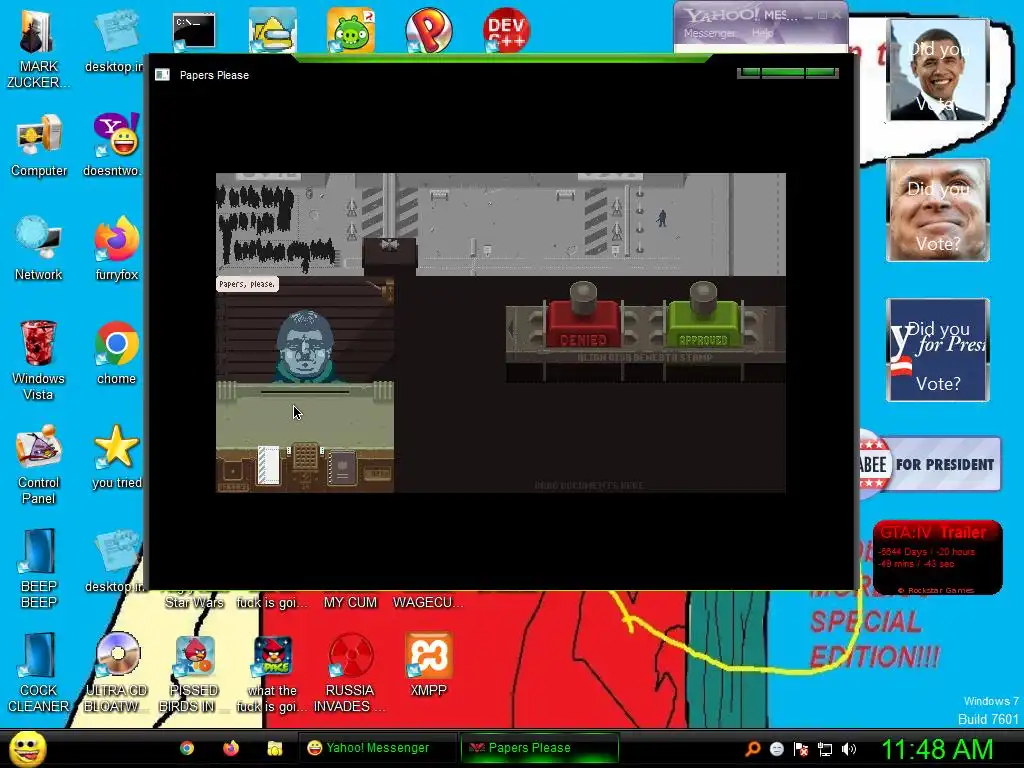The image size is (1024, 768).
Task: Open the Action Center flag tray icon
Action: pos(801,749)
